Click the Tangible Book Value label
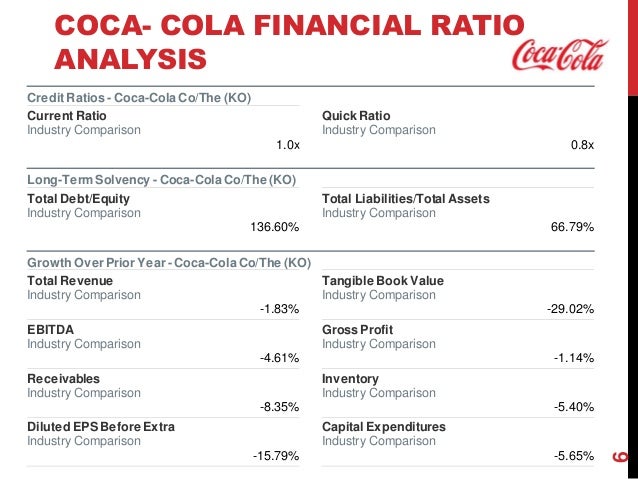 382,281
